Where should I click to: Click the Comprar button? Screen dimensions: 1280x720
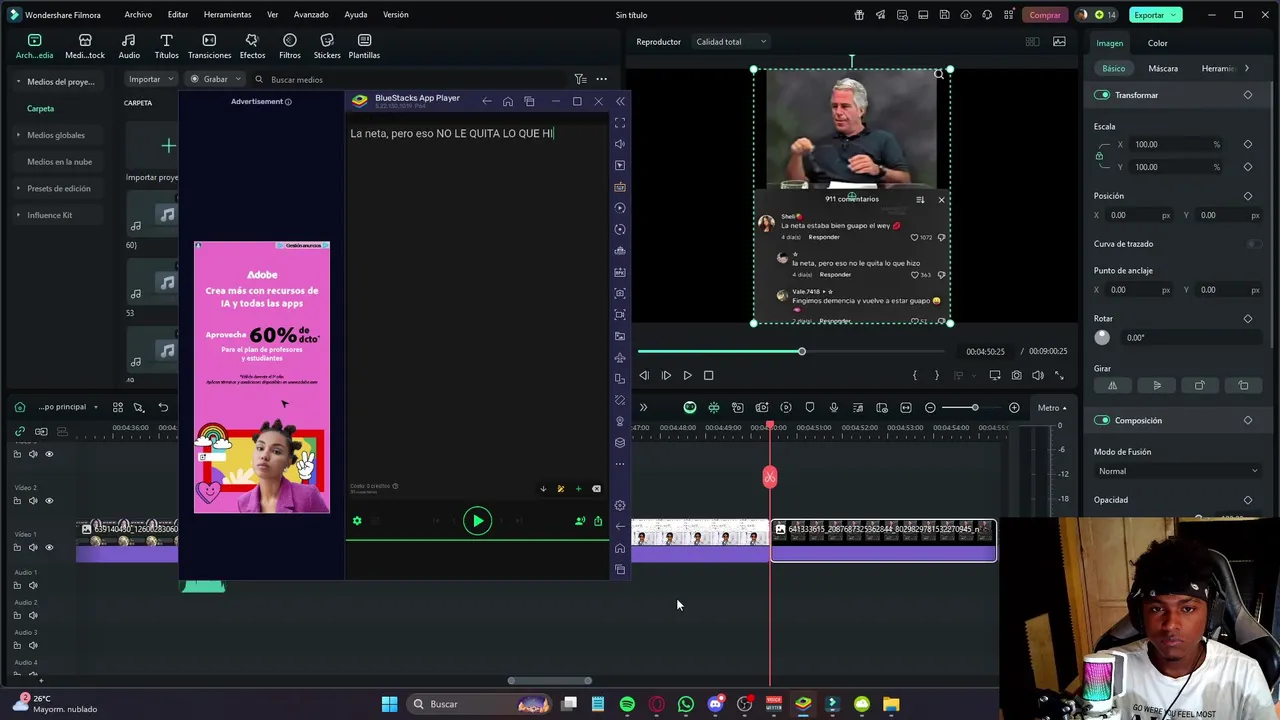(1045, 15)
